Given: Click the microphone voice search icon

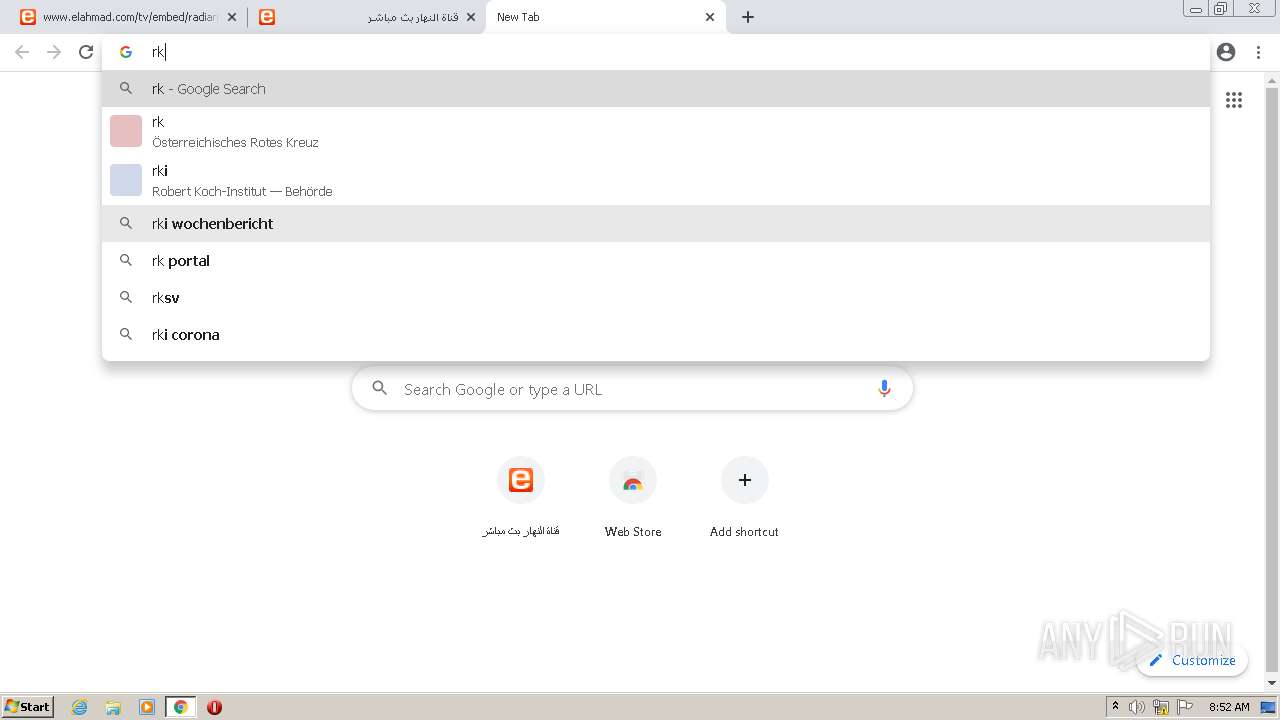Looking at the screenshot, I should pyautogui.click(x=884, y=389).
